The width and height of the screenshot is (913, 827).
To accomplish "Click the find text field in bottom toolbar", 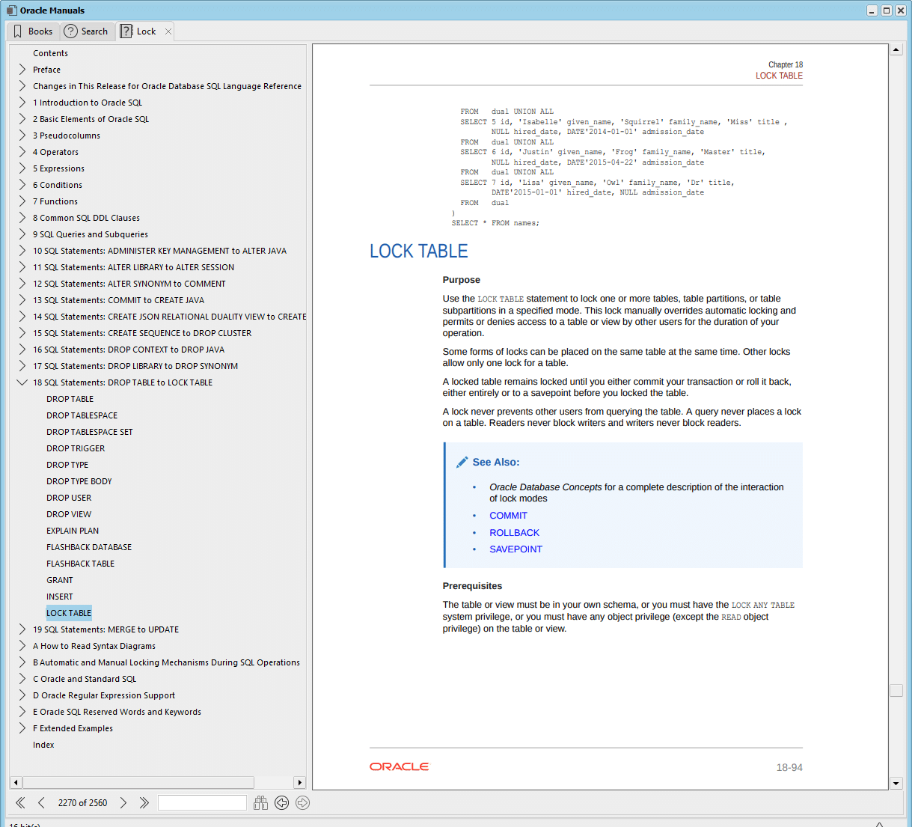I will coord(202,803).
